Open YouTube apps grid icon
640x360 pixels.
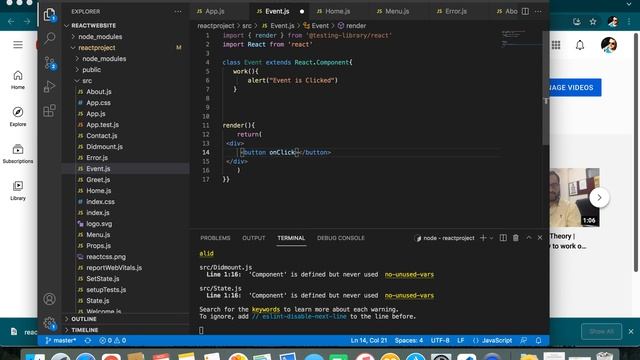tap(556, 45)
